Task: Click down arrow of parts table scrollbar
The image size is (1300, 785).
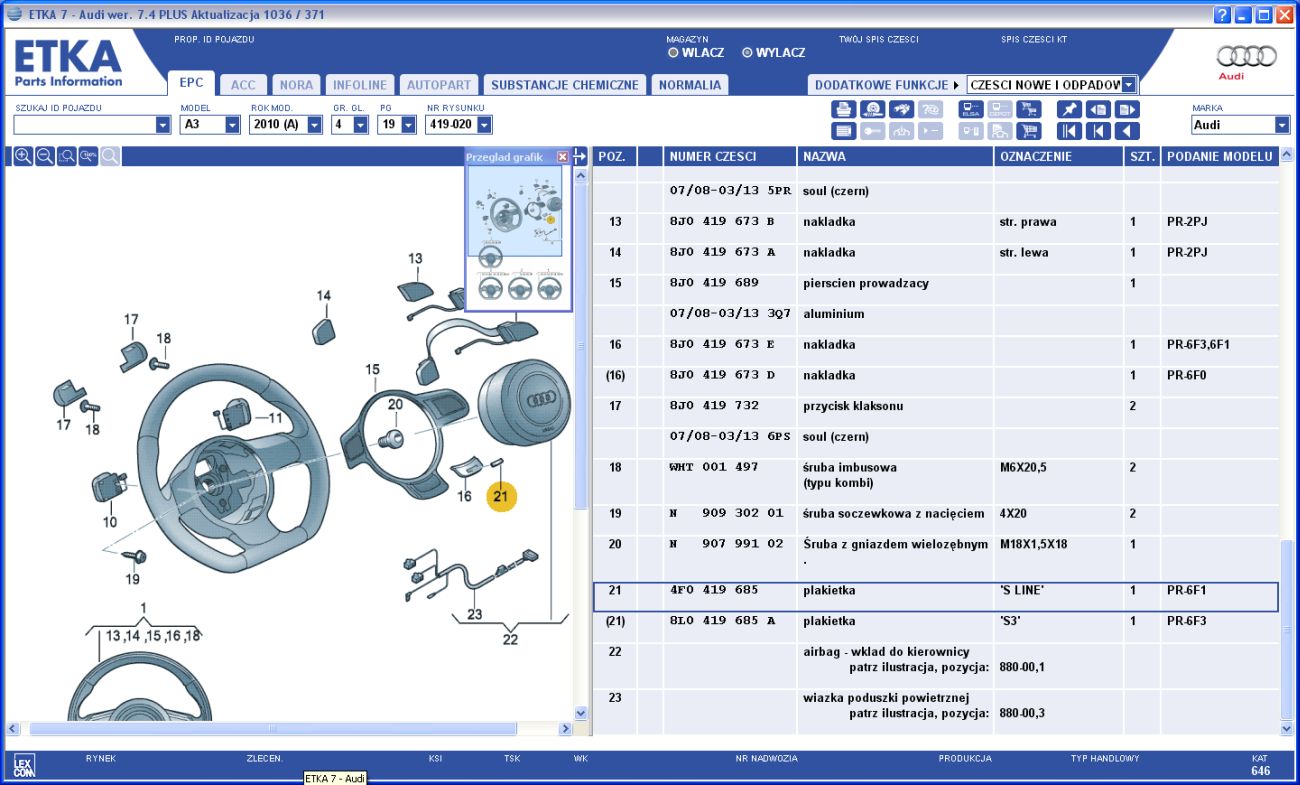Action: point(1287,729)
